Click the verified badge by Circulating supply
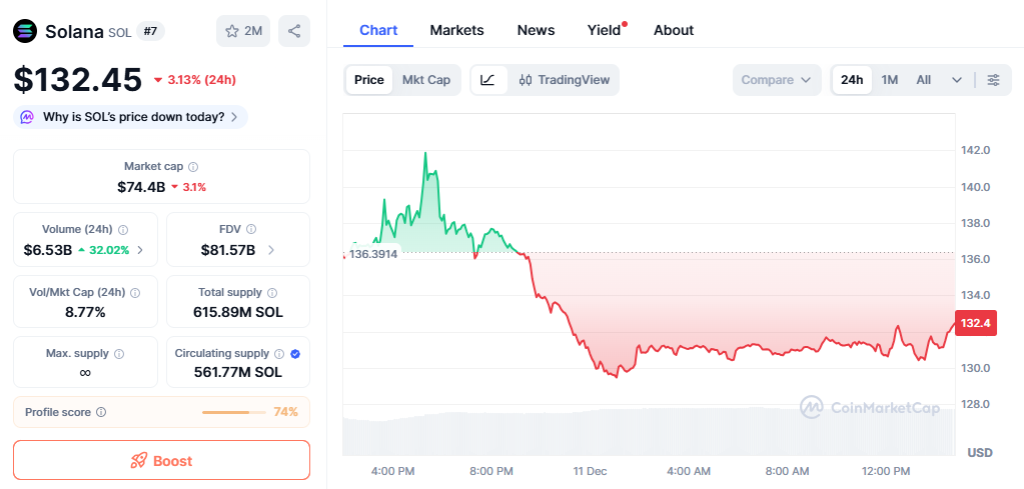Screen dimensions: 1024x489 [295, 354]
